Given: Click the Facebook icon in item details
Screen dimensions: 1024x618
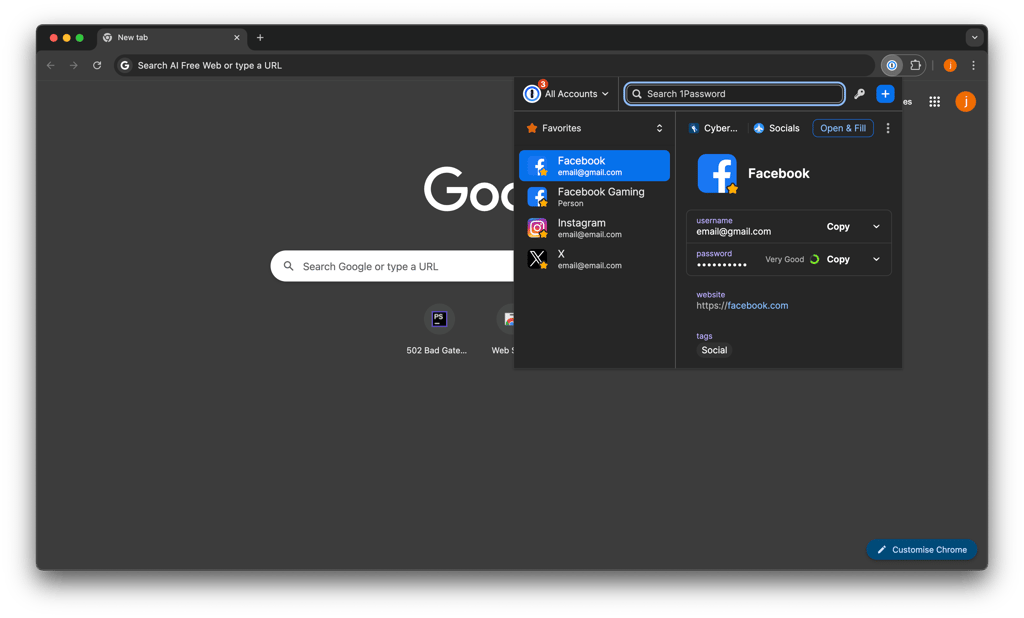Looking at the screenshot, I should 717,174.
